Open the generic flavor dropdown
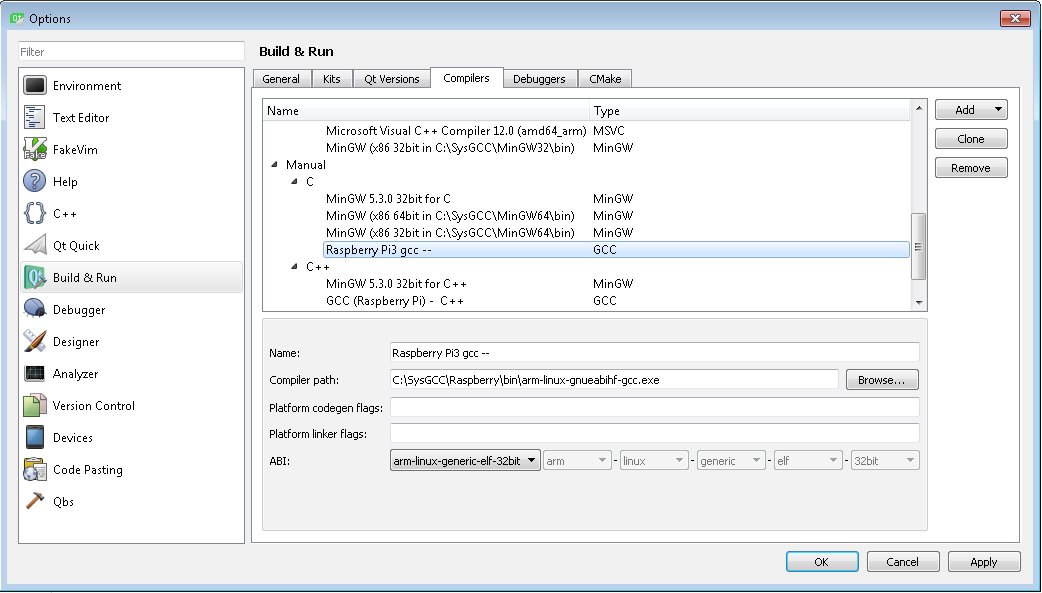The height and width of the screenshot is (593, 1042). point(731,460)
